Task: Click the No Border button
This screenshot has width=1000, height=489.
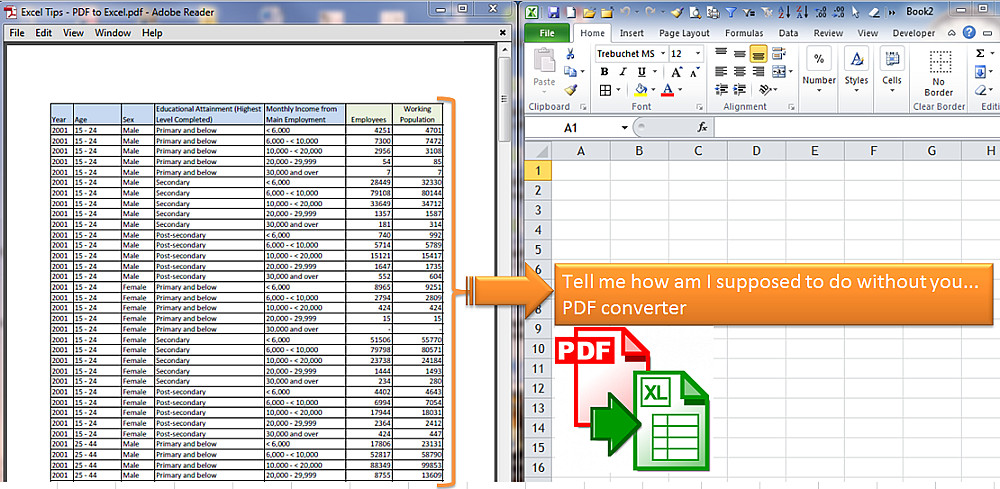Action: coord(938,71)
